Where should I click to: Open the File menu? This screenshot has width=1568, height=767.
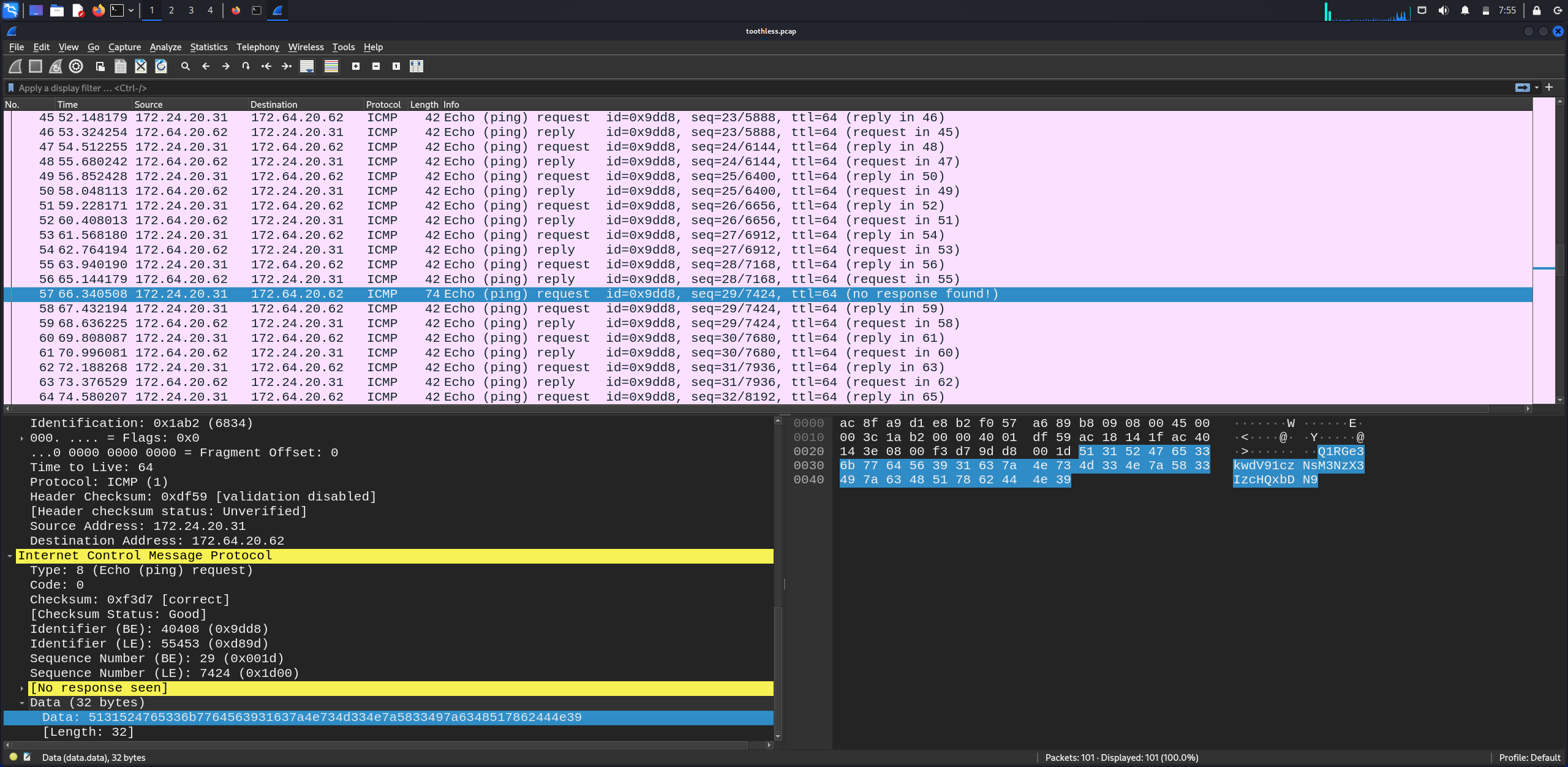click(17, 47)
